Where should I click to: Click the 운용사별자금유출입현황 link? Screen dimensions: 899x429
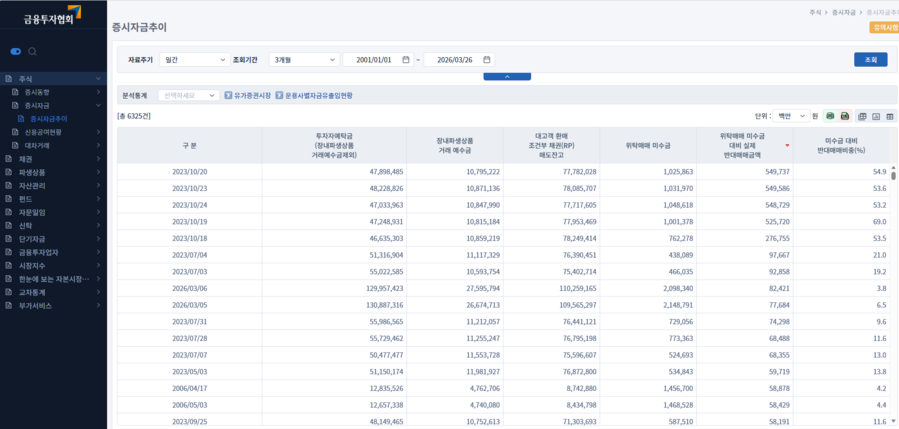(x=318, y=96)
